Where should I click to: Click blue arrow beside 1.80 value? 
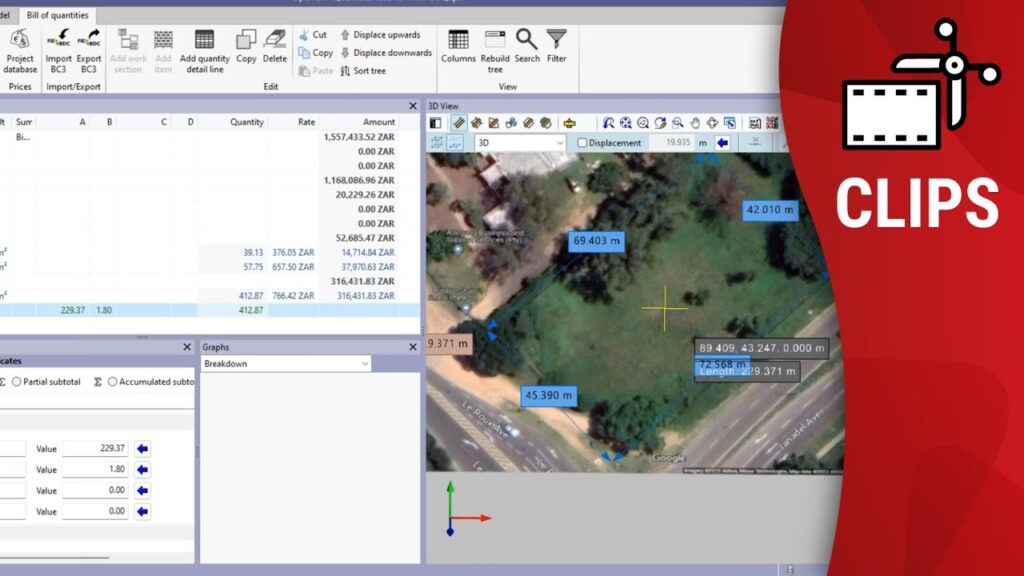click(x=143, y=470)
